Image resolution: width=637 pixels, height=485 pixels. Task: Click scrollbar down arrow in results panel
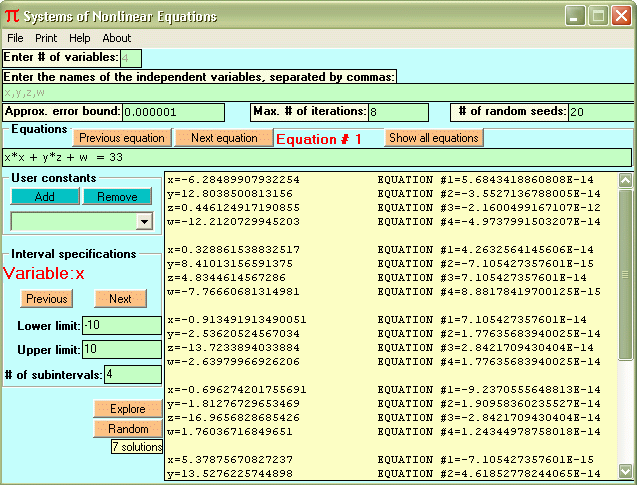(626, 469)
